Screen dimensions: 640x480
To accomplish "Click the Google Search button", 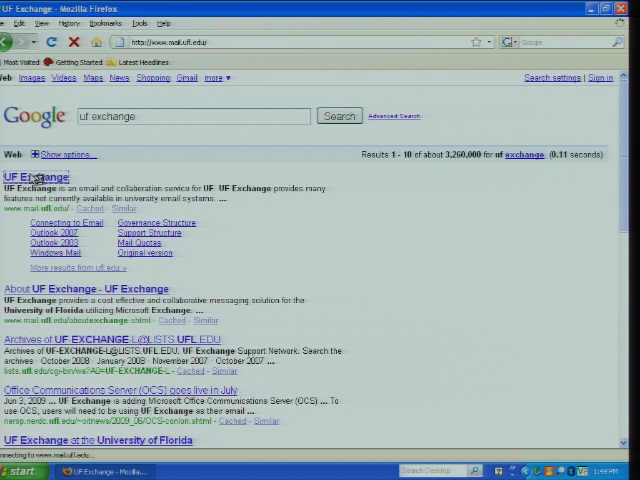I will click(x=340, y=116).
